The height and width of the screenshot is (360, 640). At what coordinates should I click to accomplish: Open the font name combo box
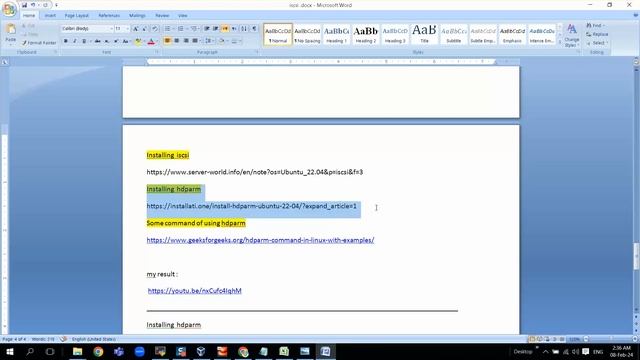click(x=87, y=29)
